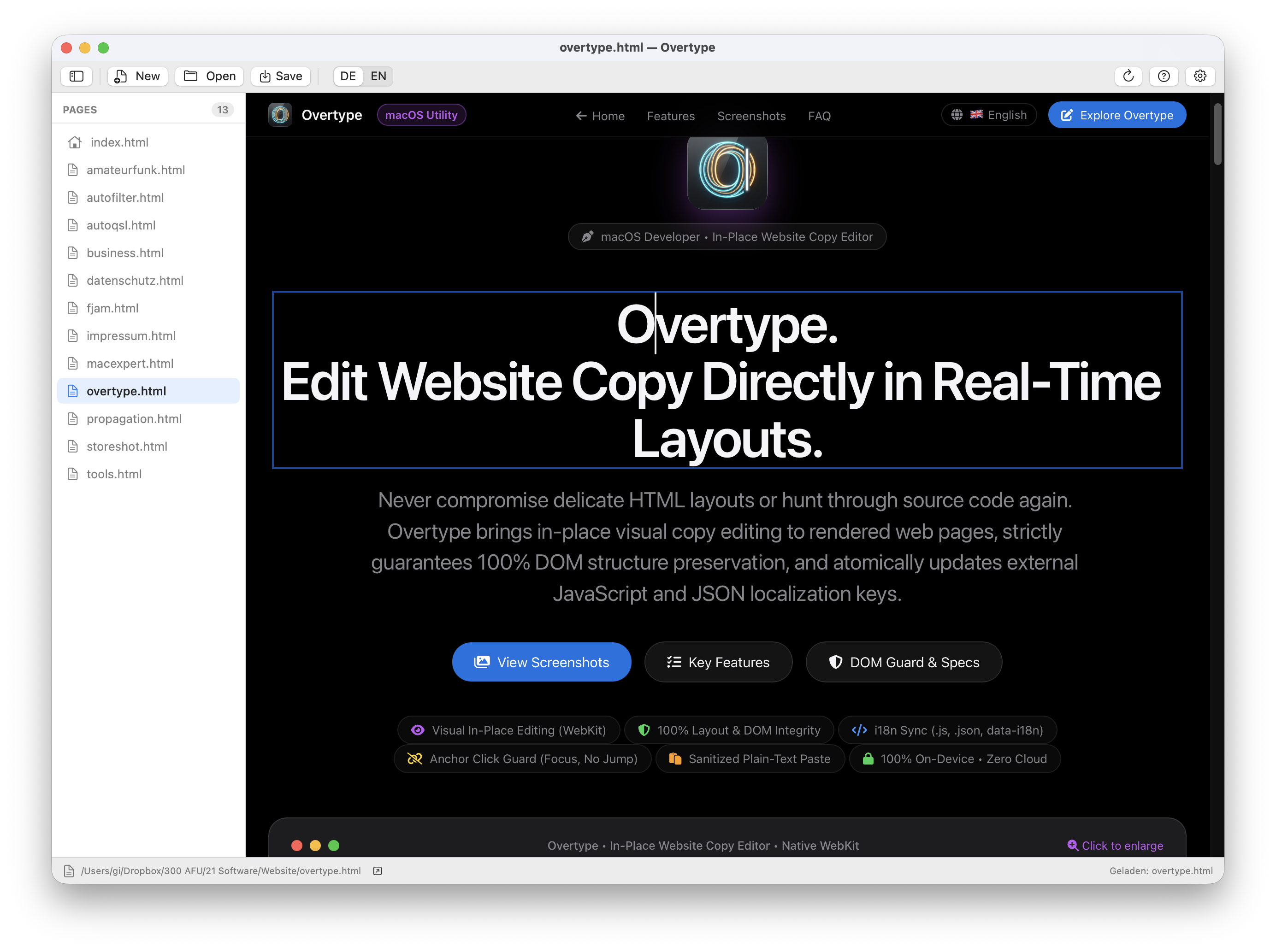Toggle the sidebar panel icon
Screen dimensions: 1276x952
(x=77, y=76)
